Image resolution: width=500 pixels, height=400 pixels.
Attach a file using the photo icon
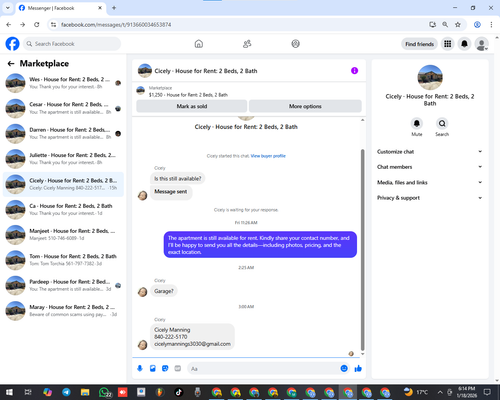(153, 368)
